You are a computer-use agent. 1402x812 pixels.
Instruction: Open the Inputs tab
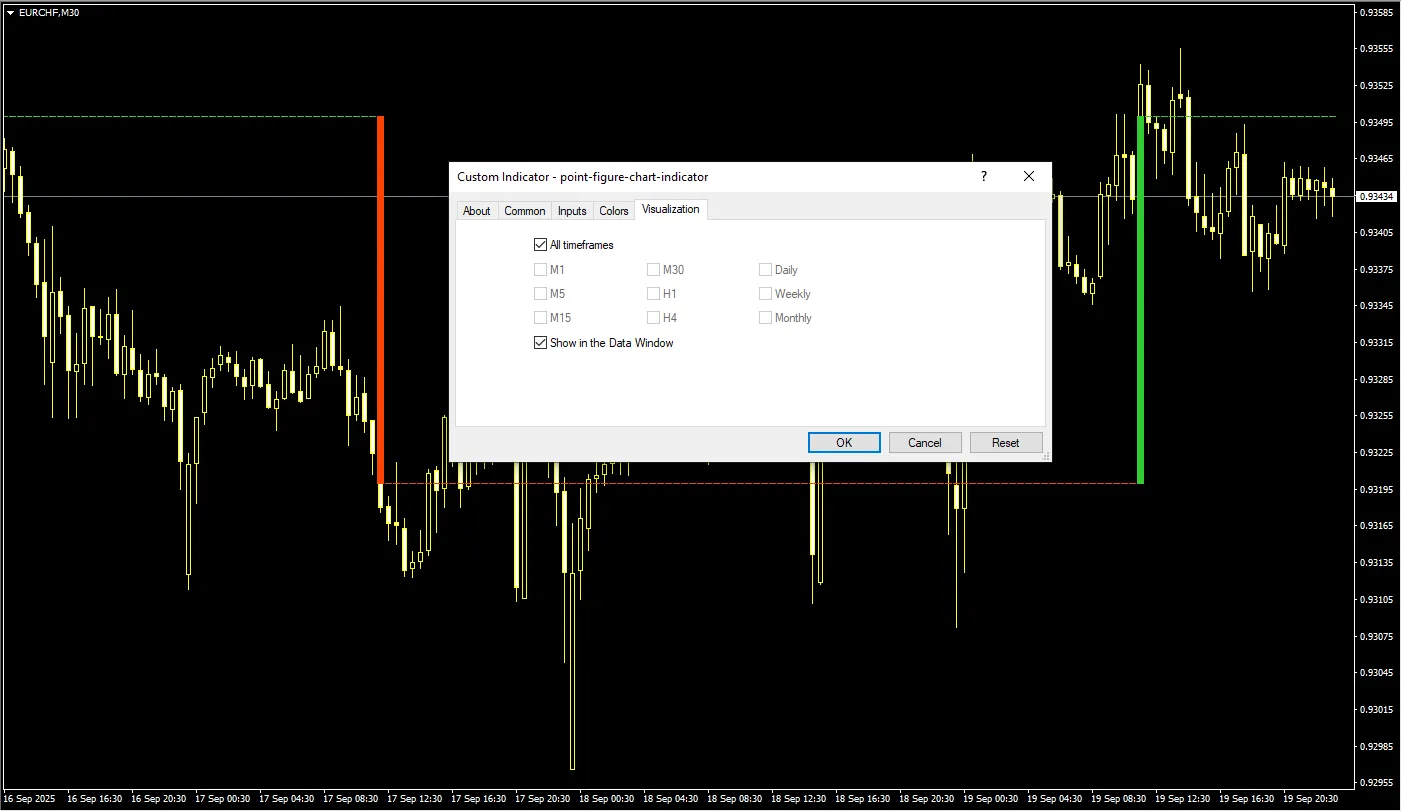[x=572, y=211]
